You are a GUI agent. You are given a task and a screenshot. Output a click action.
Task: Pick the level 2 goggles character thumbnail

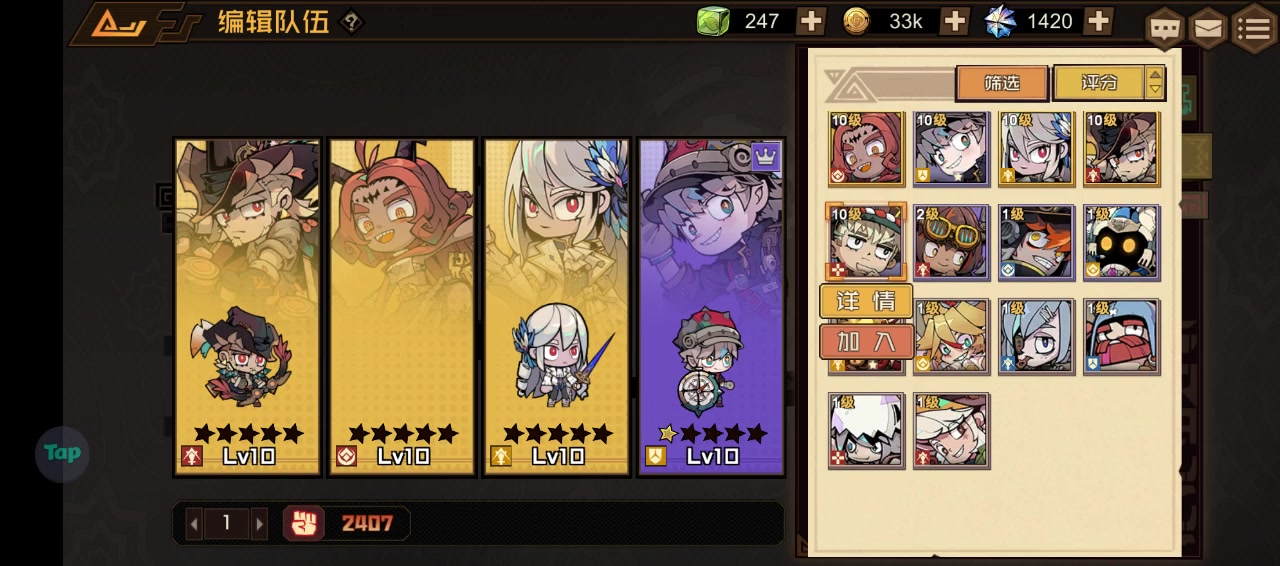tap(951, 242)
